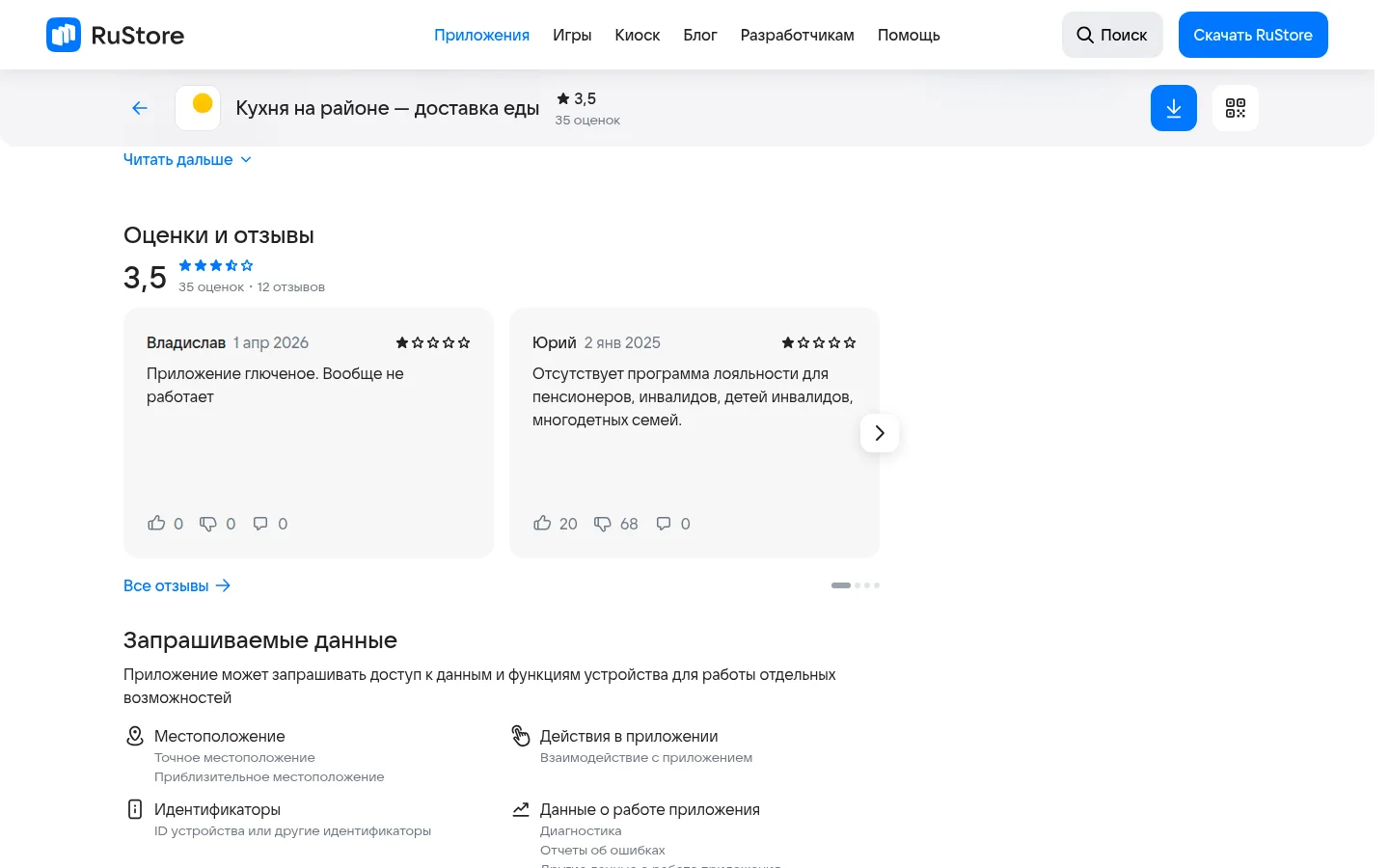Click the Действия в приложении hand icon

[x=521, y=736]
